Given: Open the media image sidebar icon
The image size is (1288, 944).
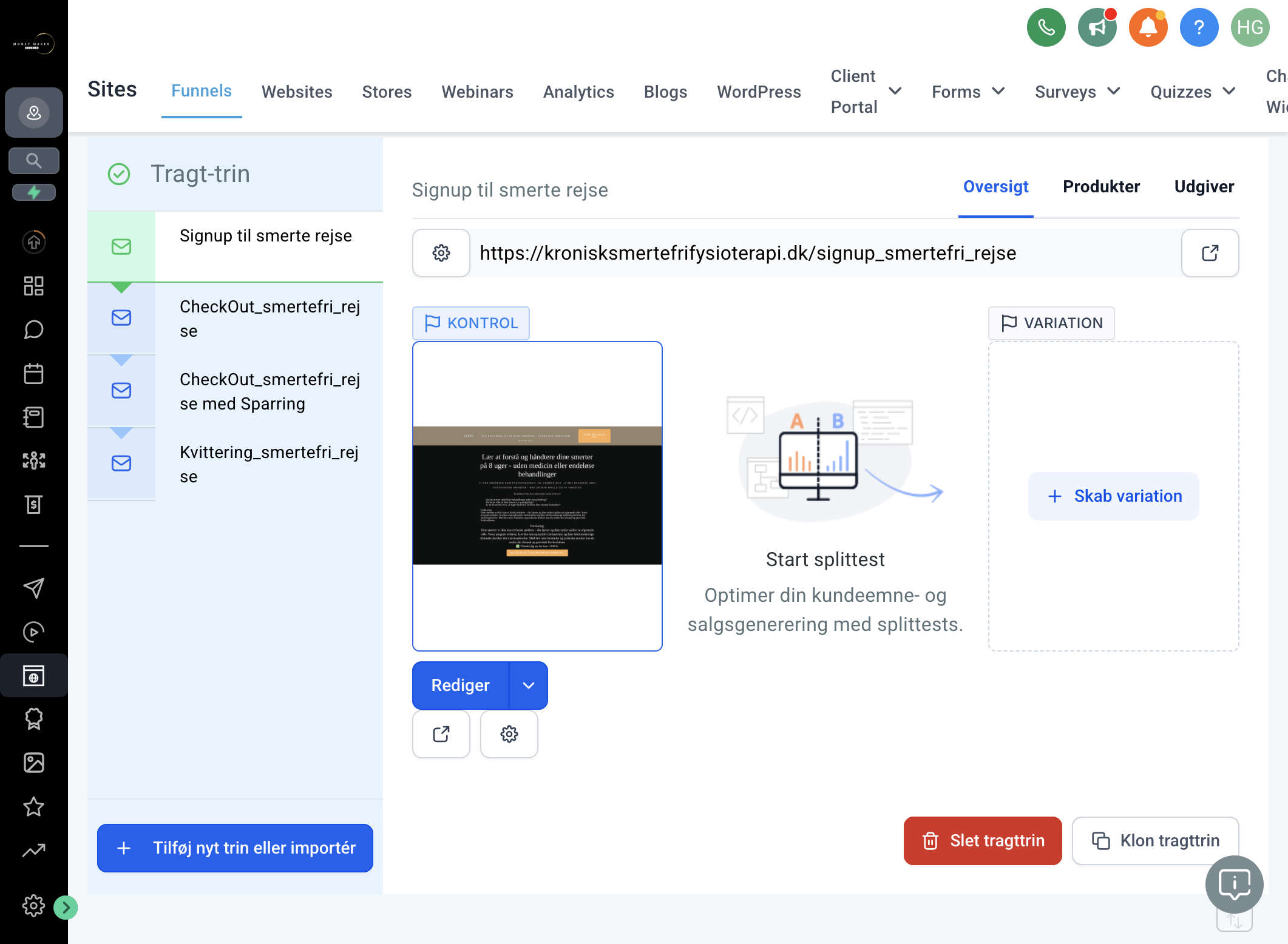Looking at the screenshot, I should pyautogui.click(x=34, y=763).
